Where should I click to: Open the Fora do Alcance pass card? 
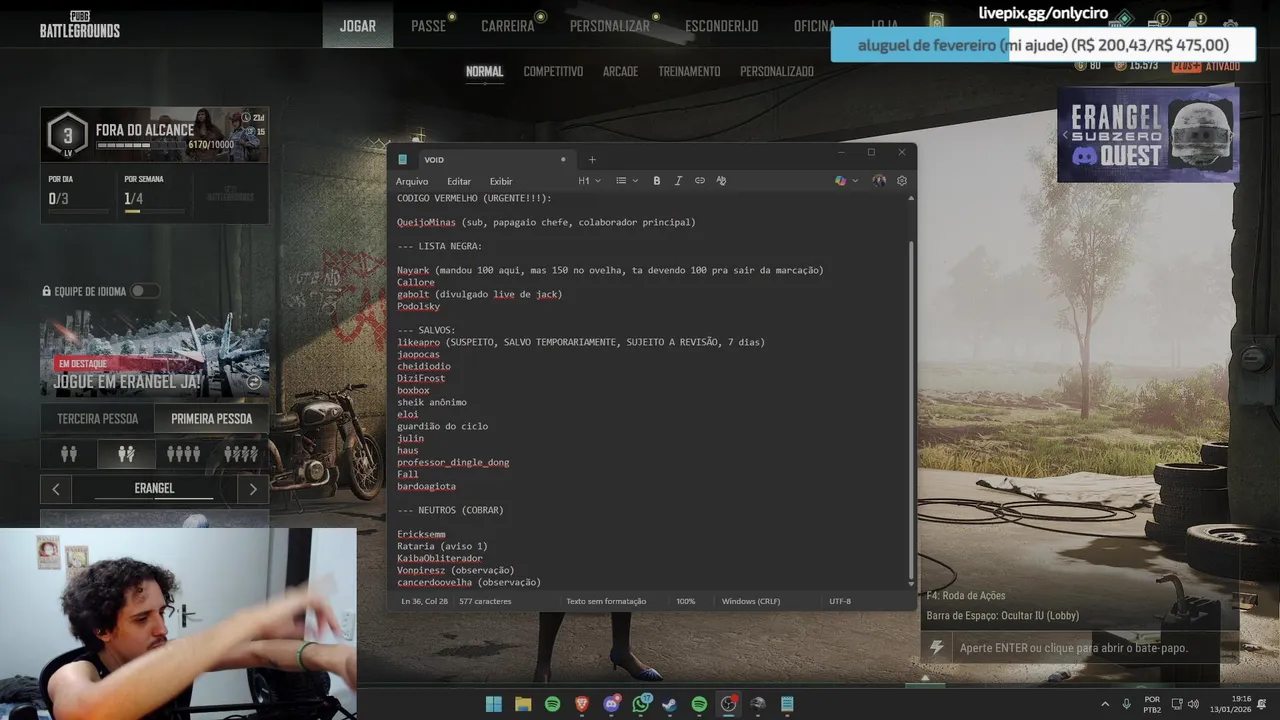tap(155, 134)
